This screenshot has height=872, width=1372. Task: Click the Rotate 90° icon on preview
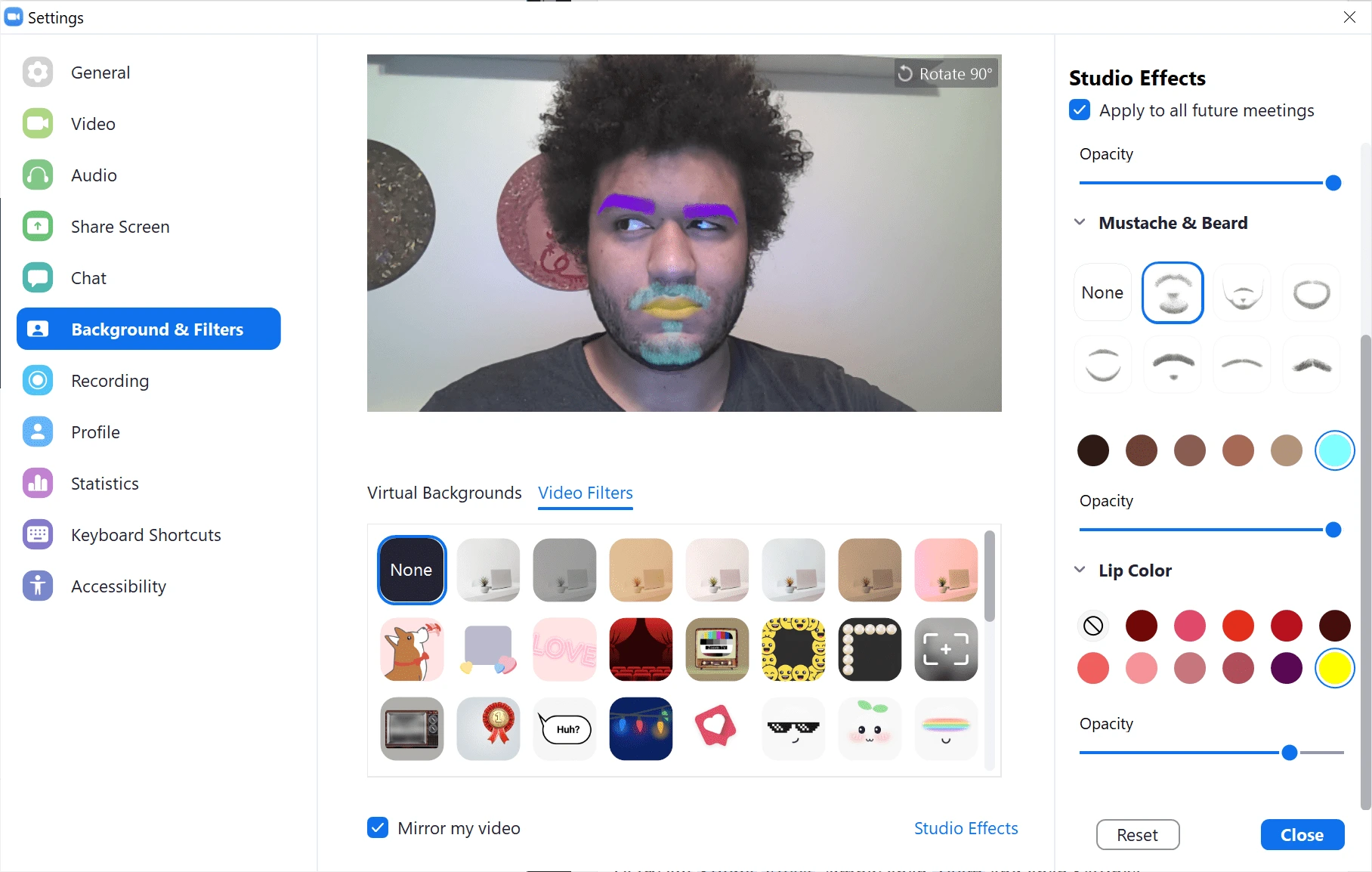905,74
